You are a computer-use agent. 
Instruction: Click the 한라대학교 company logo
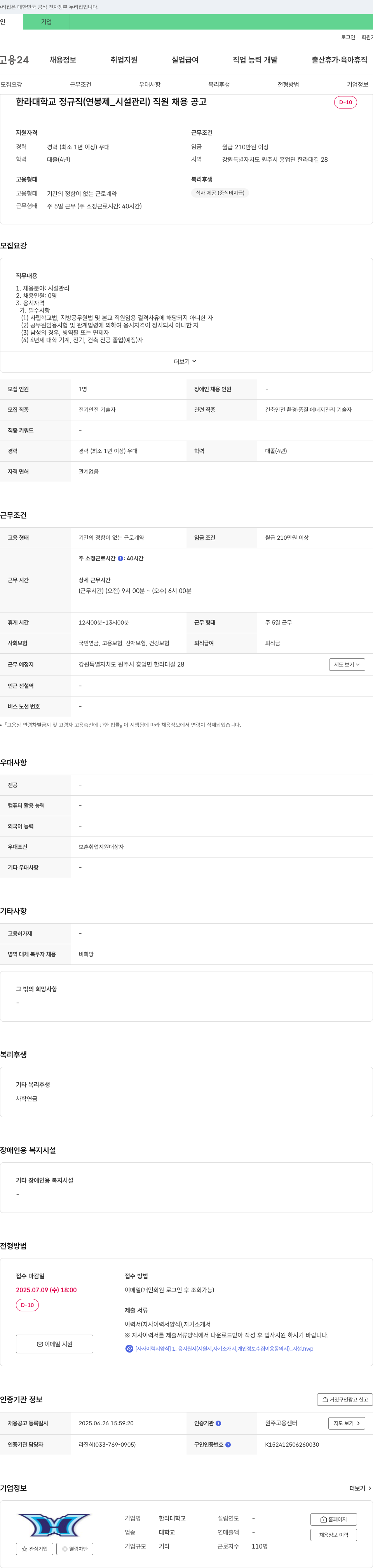[55, 1525]
